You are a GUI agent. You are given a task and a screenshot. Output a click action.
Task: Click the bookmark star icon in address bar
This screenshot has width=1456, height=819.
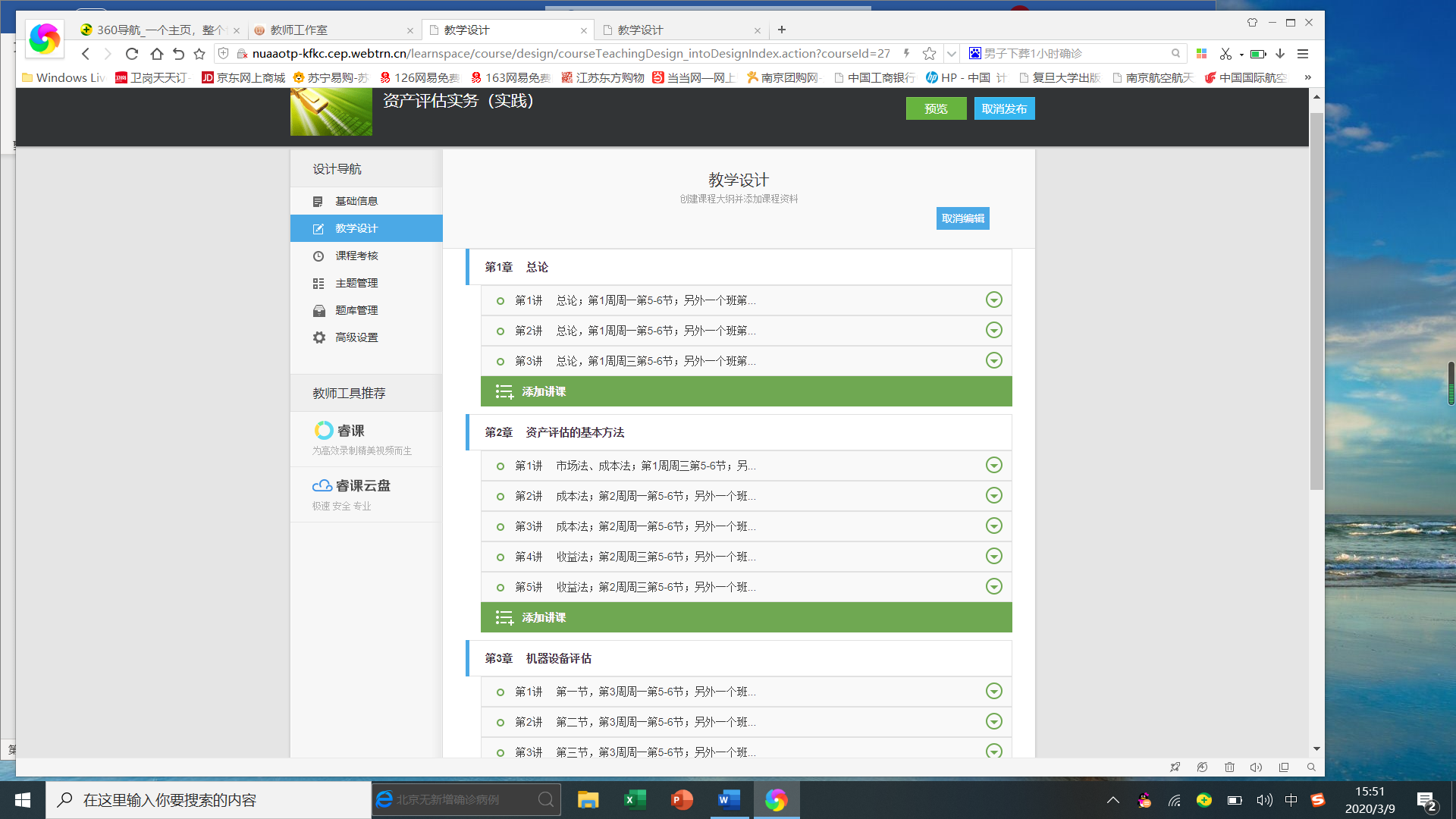[x=929, y=54]
